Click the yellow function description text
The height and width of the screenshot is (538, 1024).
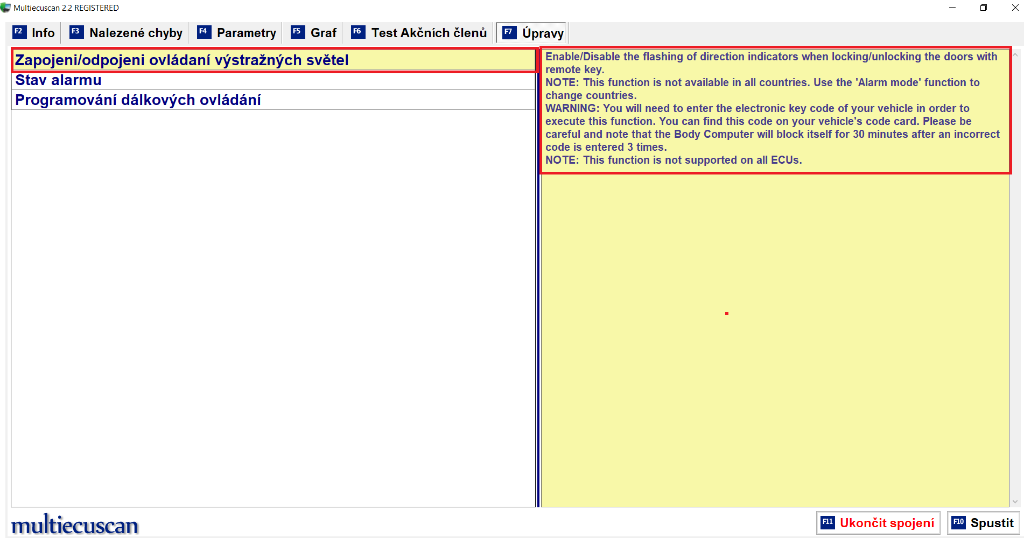(x=770, y=108)
